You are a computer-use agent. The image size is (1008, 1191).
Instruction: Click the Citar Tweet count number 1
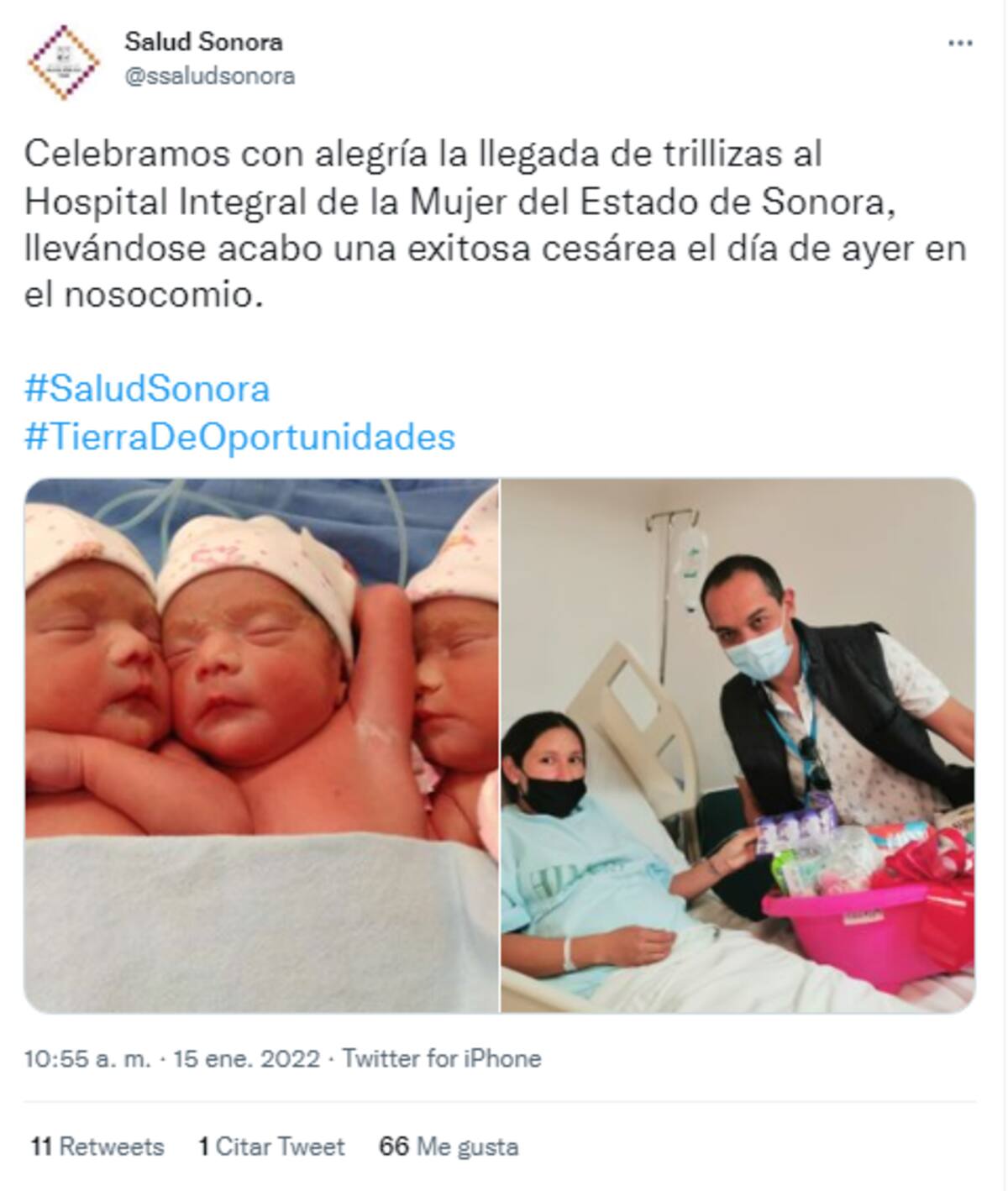point(203,1146)
